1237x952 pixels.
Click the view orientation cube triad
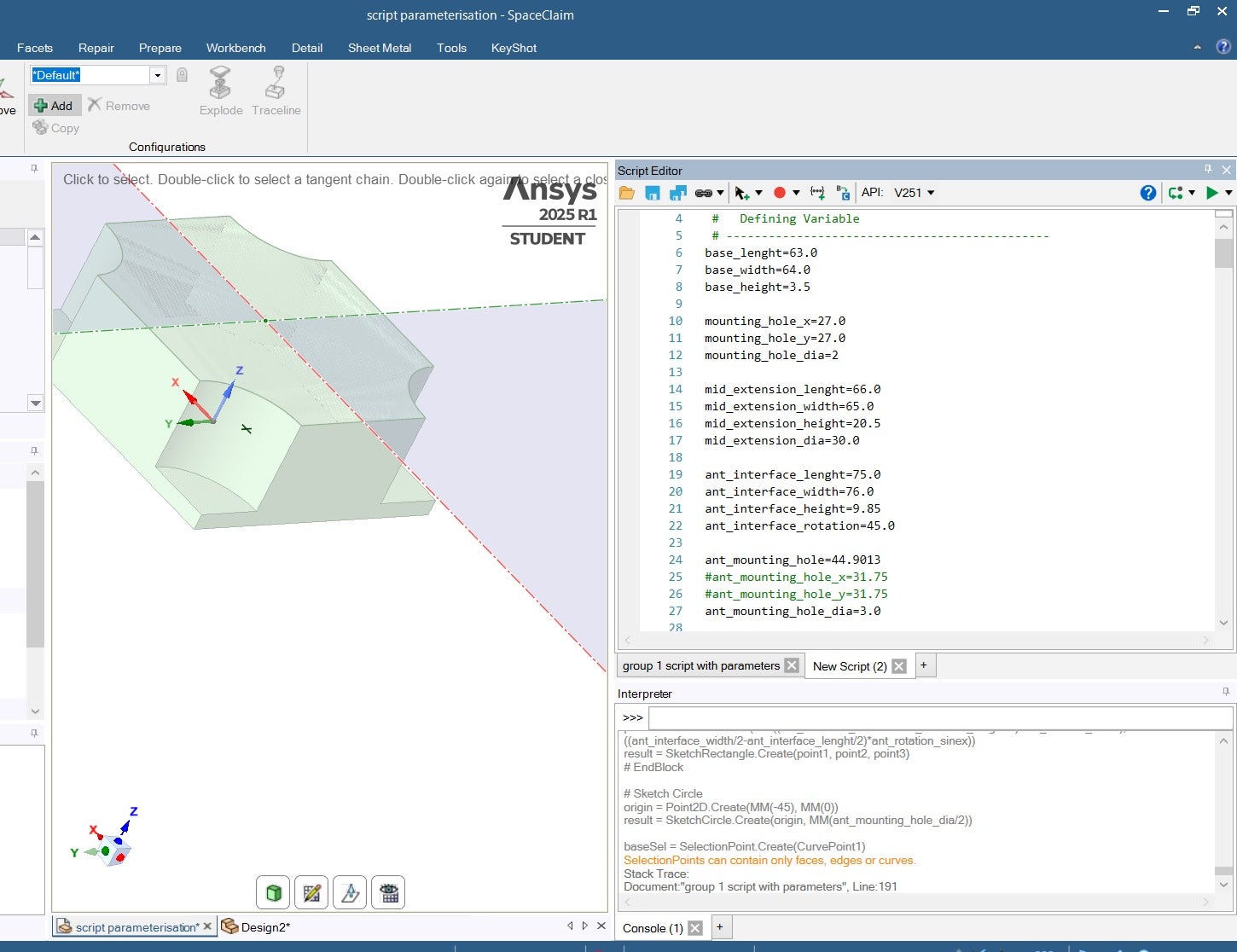(115, 850)
